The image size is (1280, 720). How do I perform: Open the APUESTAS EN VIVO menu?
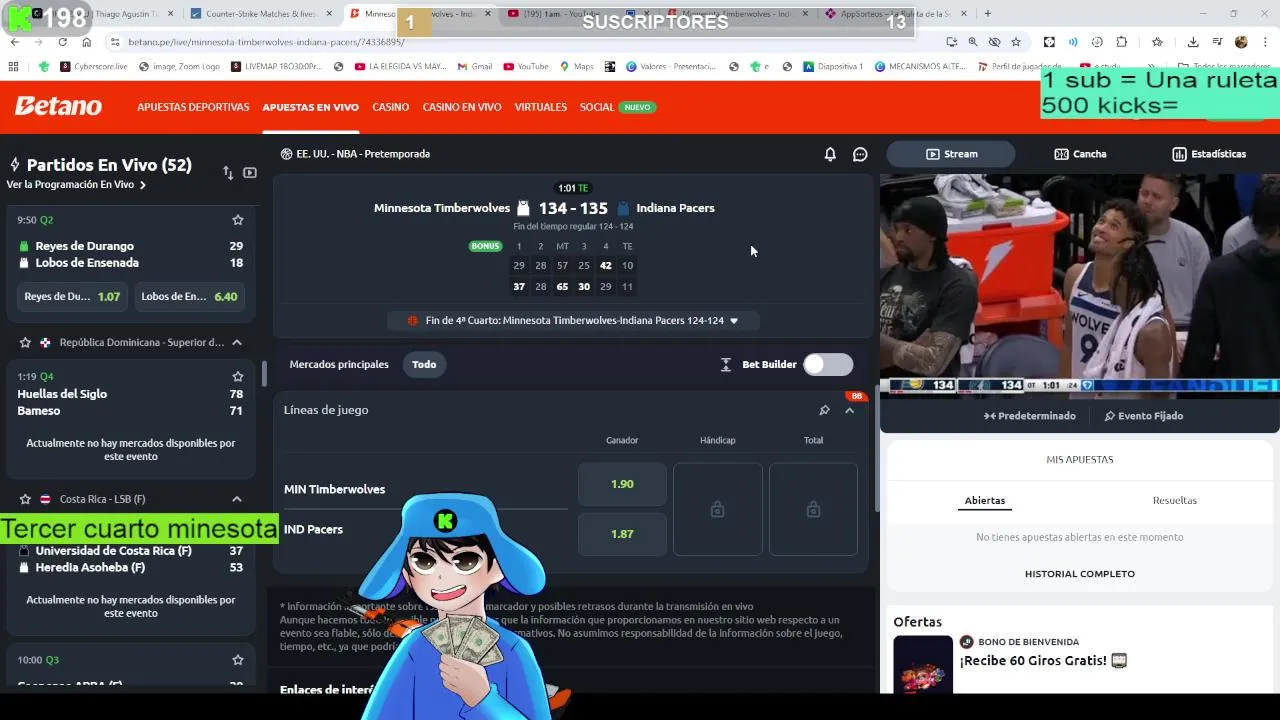pos(310,107)
